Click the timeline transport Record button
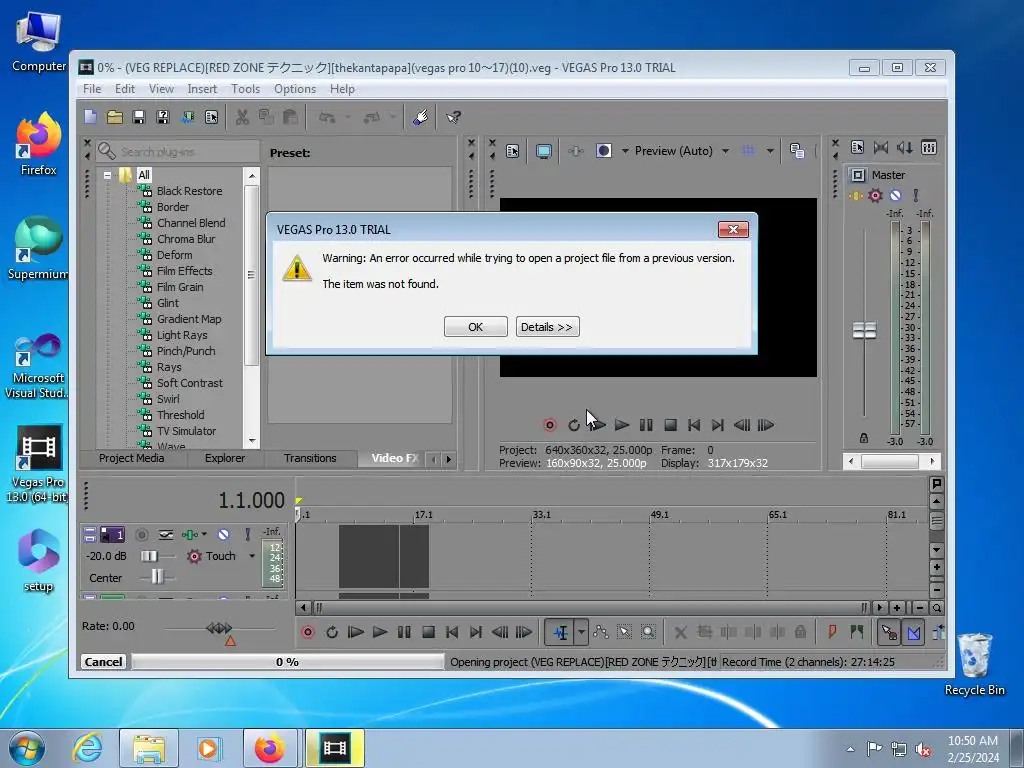The width and height of the screenshot is (1024, 768). tap(308, 632)
